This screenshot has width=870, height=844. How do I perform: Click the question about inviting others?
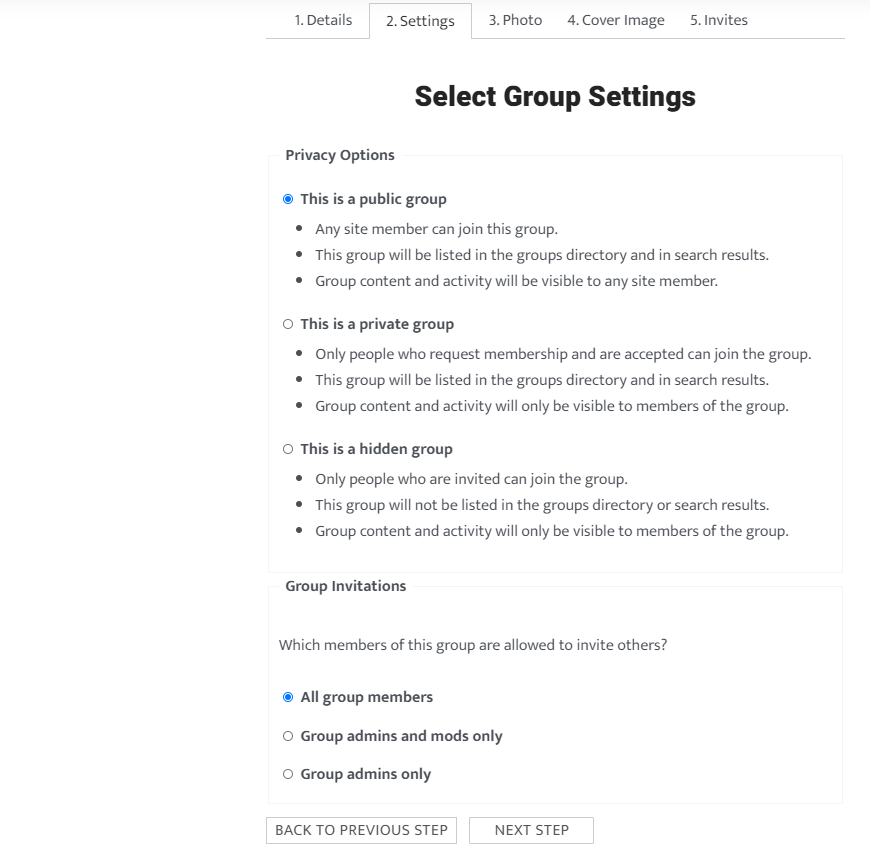point(473,645)
